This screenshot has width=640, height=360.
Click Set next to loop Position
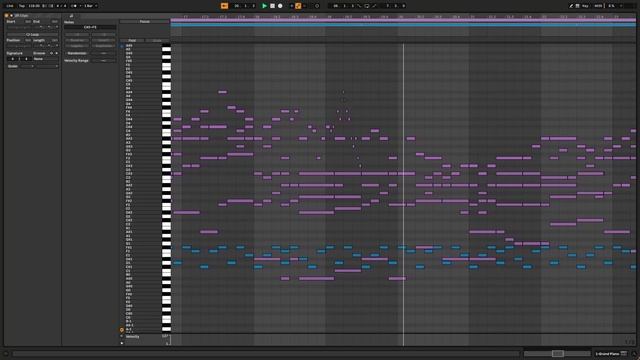point(28,40)
